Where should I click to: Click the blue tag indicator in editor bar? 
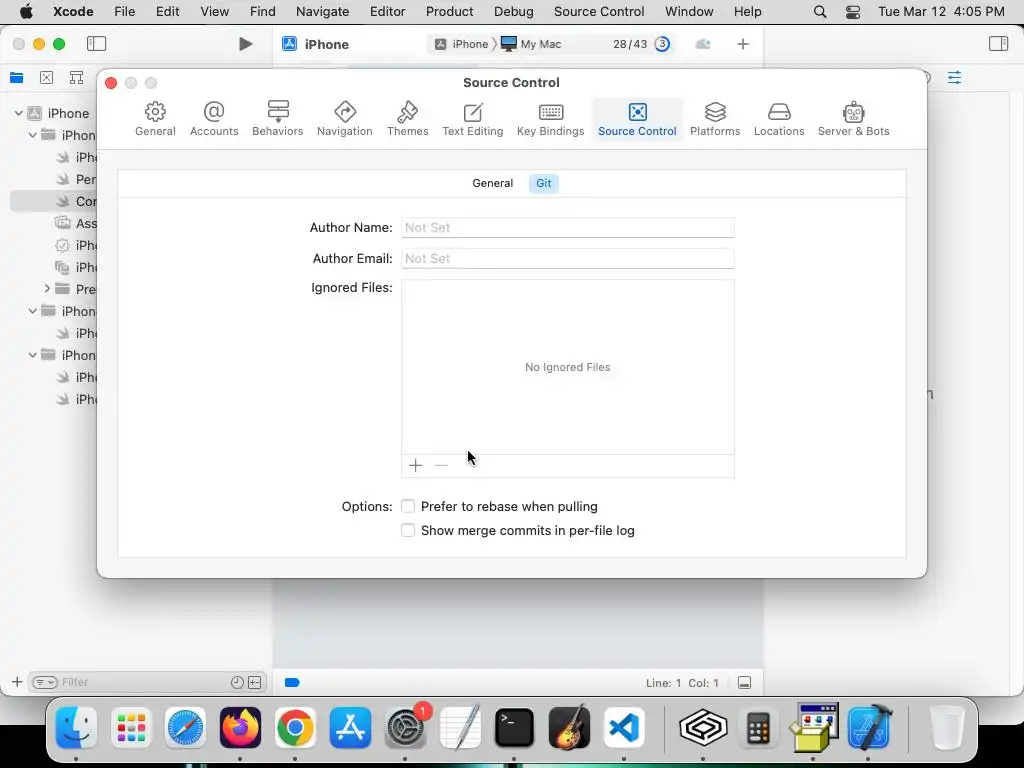pyautogui.click(x=292, y=683)
